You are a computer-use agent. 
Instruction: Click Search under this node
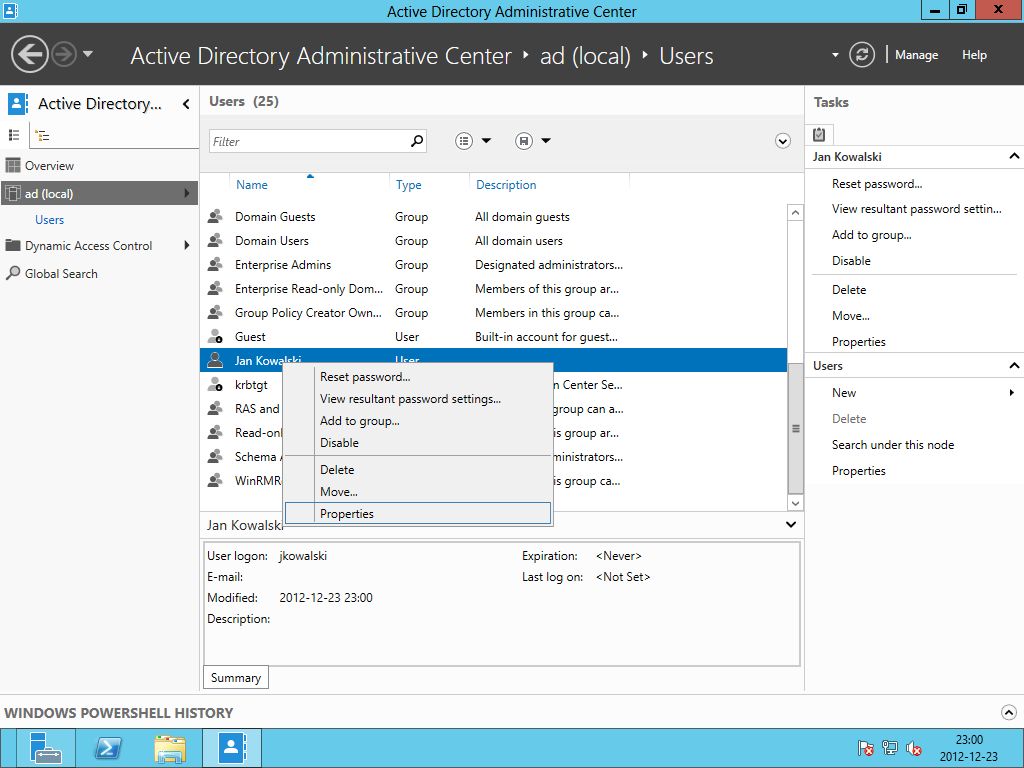[893, 445]
